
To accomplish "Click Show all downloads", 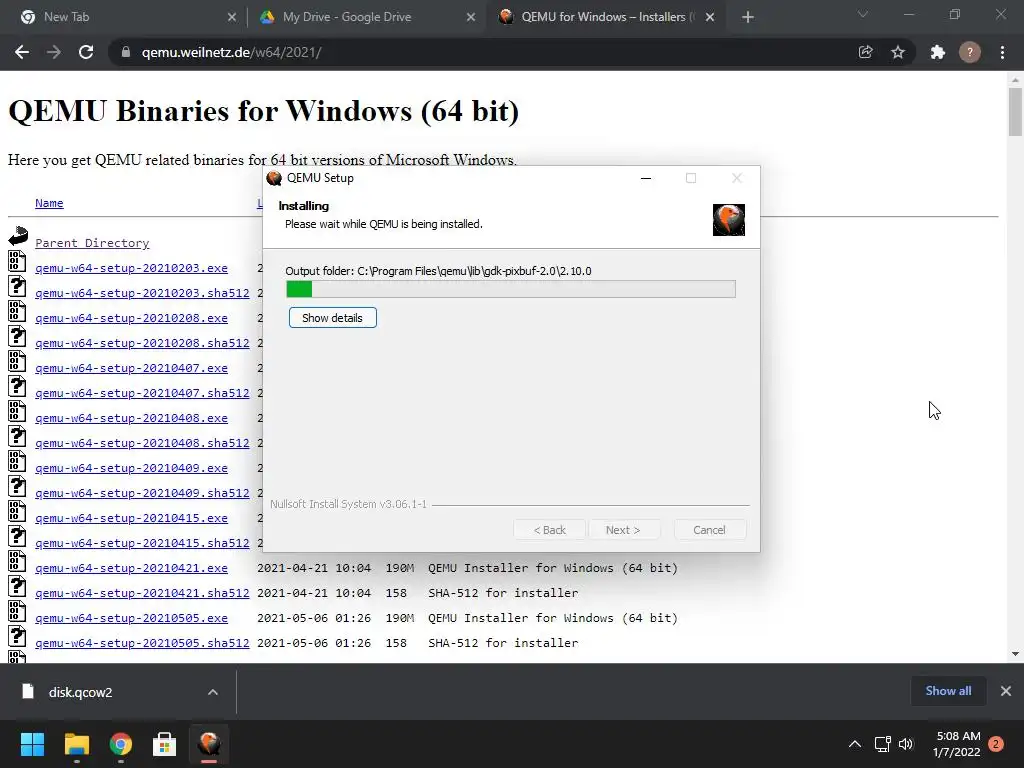I will pos(948,691).
